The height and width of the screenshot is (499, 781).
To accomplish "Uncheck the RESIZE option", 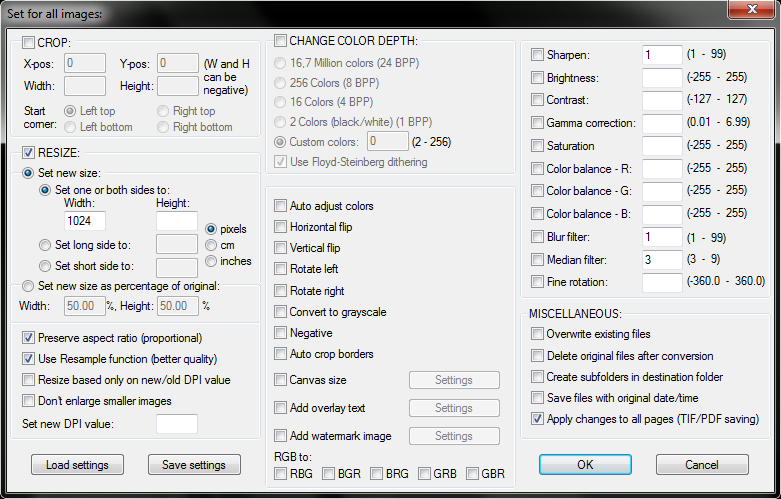I will pos(28,152).
